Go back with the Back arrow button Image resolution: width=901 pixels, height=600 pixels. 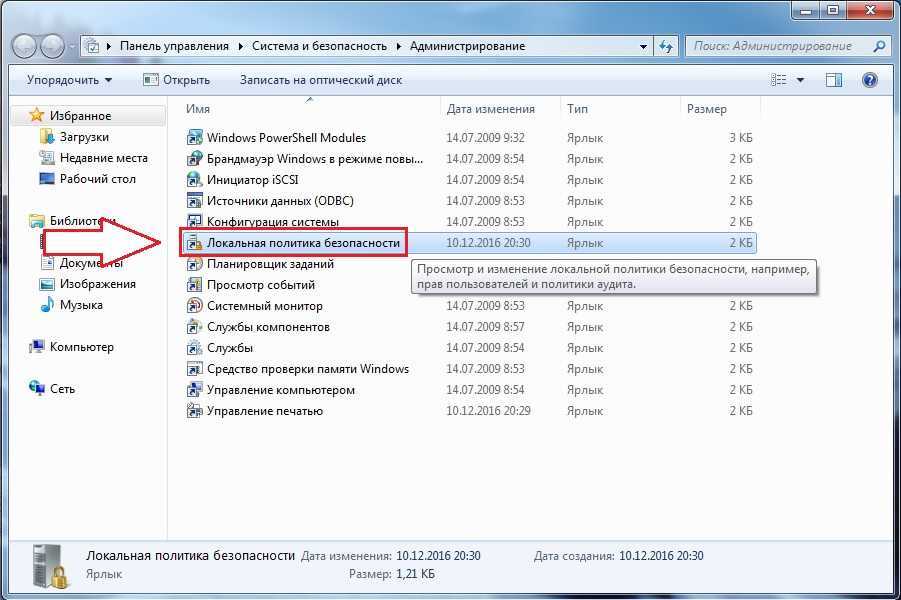(25, 46)
